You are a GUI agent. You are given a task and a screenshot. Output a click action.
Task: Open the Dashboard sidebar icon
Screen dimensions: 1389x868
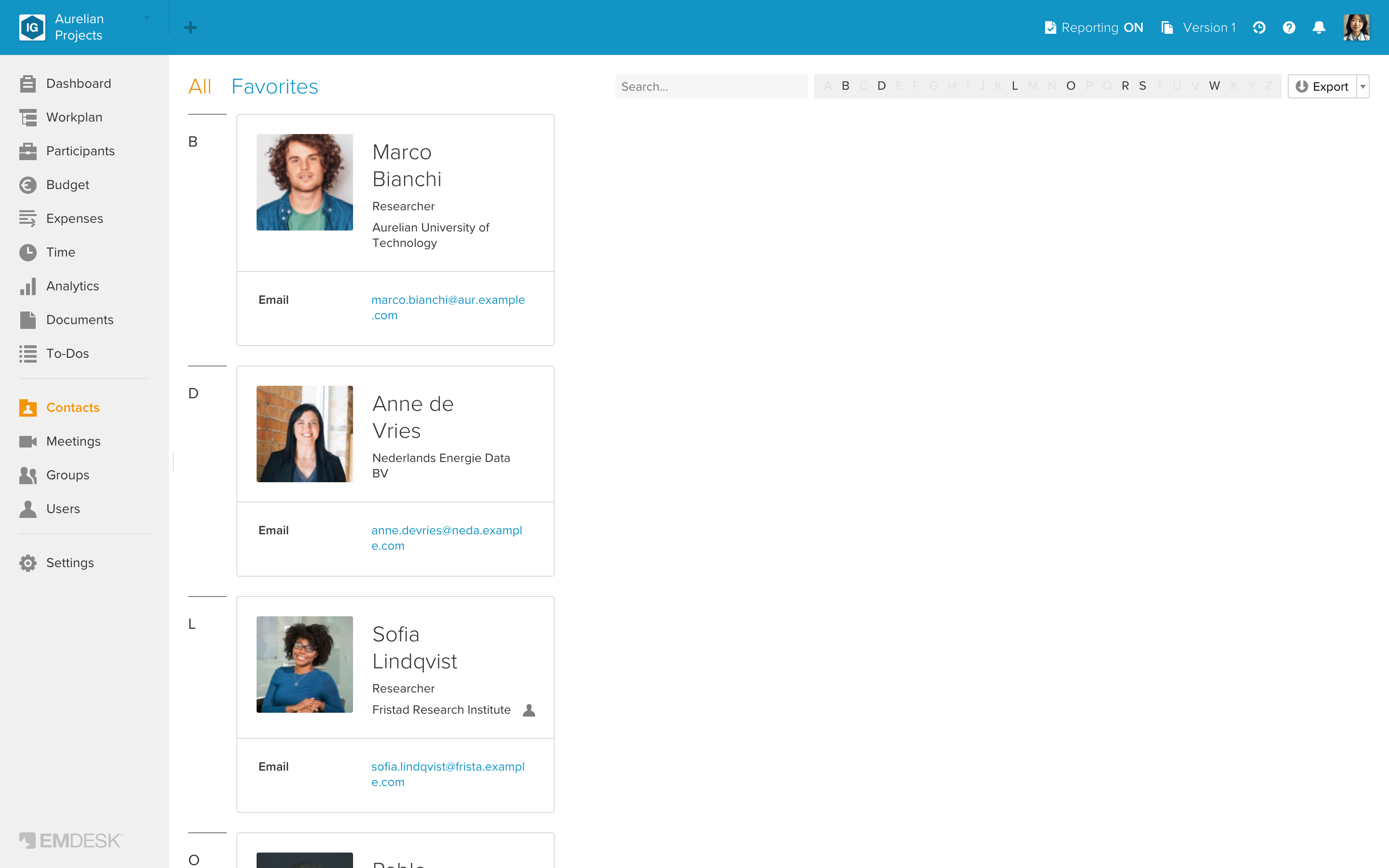pyautogui.click(x=27, y=84)
